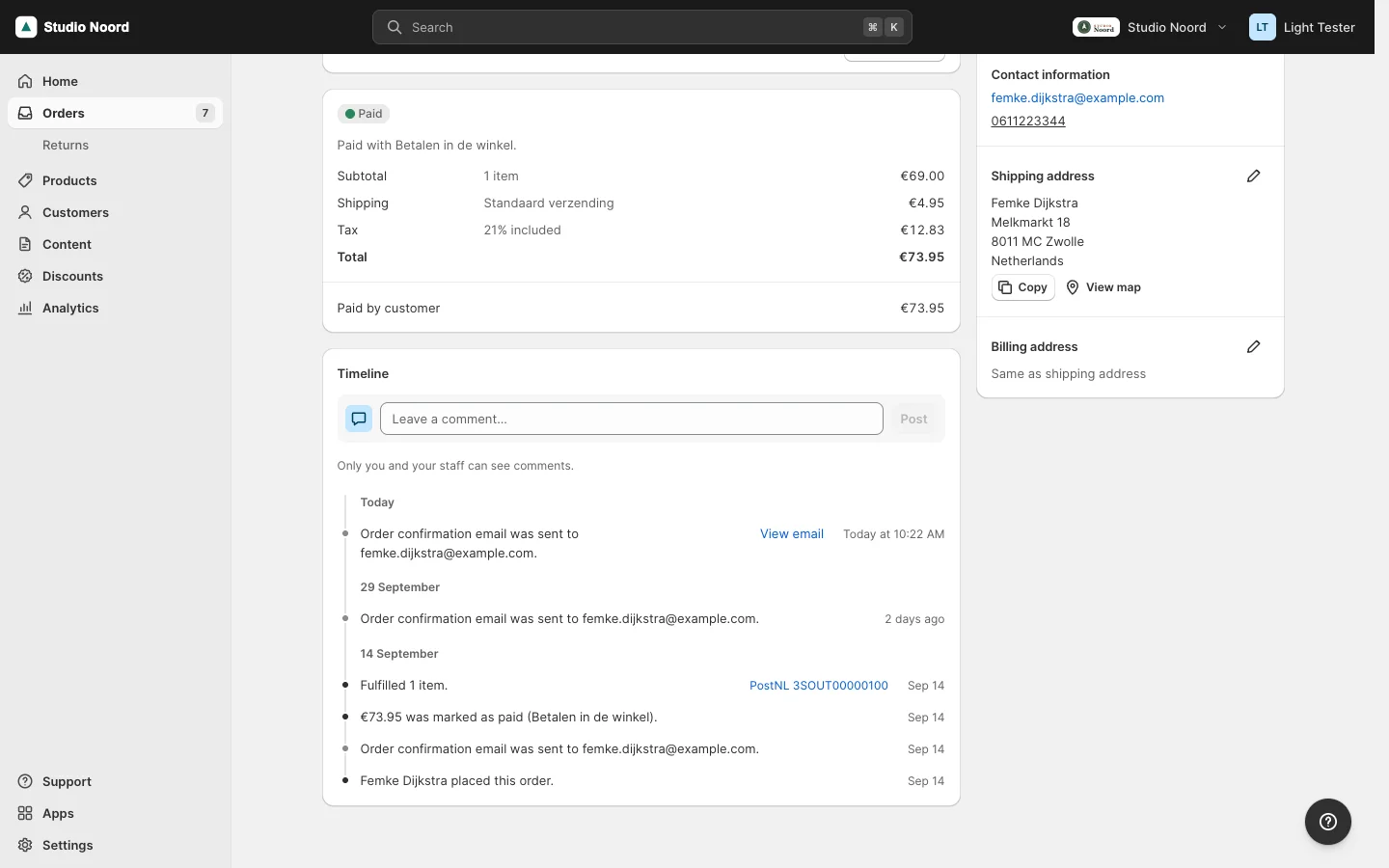This screenshot has height=868, width=1389.
Task: Click the 'Fulfilled 1 item.' timeline entry
Action: point(404,686)
